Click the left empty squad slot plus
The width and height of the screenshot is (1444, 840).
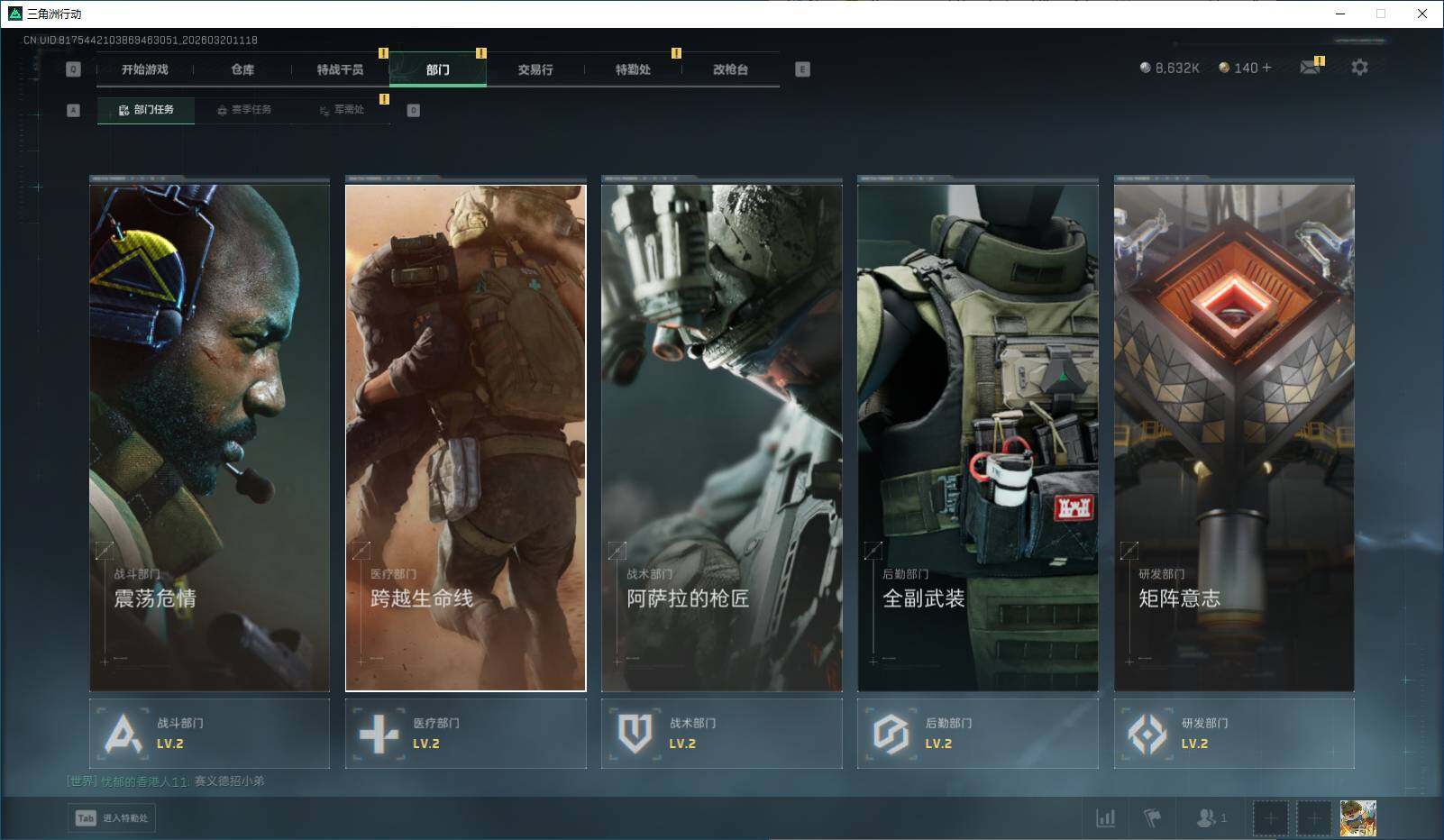tap(1270, 818)
